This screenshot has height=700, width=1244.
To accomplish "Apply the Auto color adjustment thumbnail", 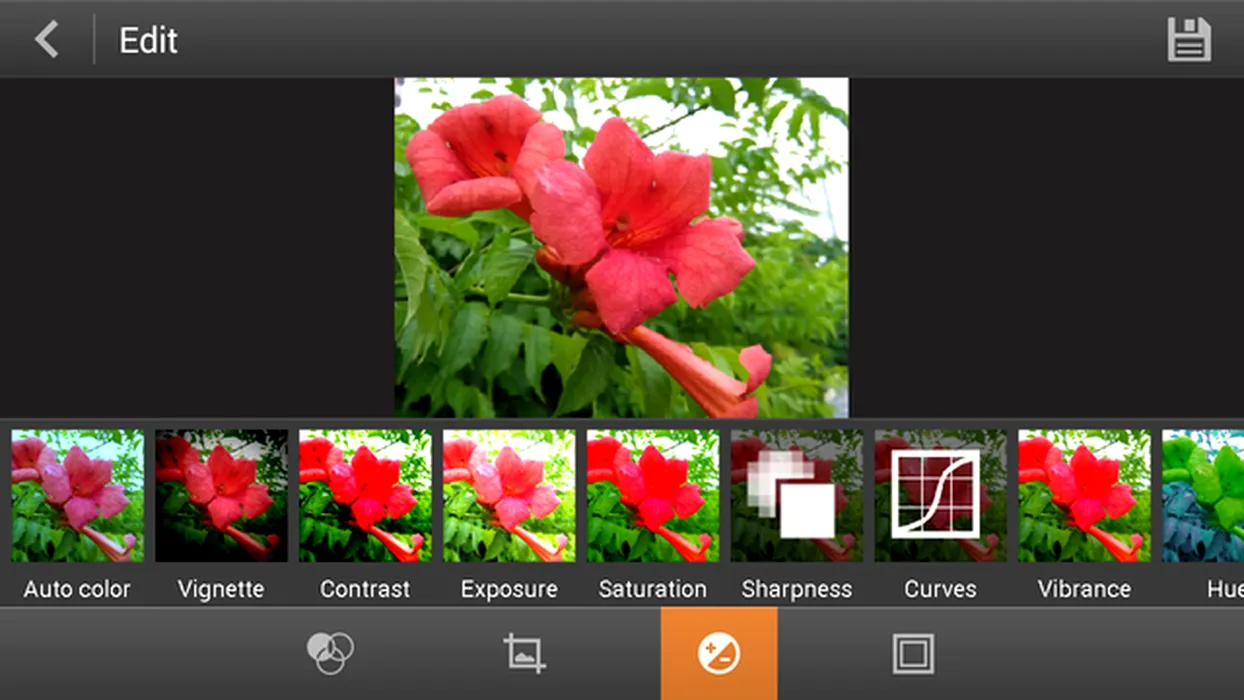I will click(x=77, y=496).
